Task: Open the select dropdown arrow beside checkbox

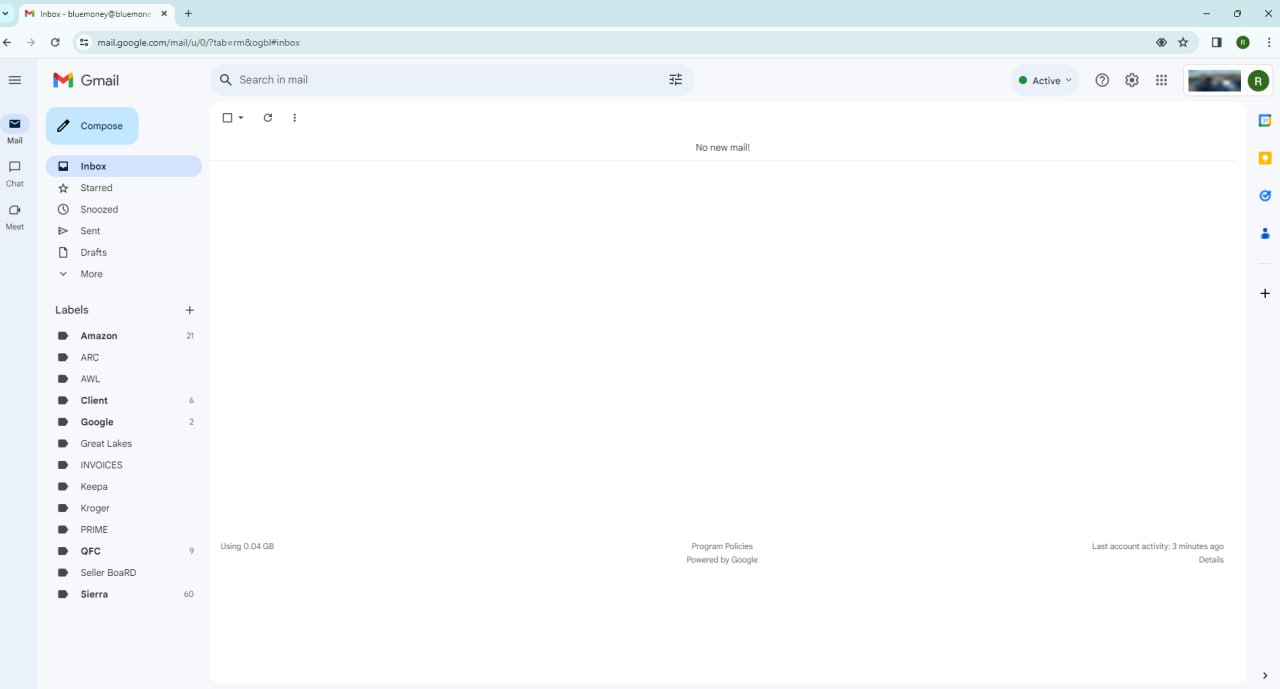Action: click(x=241, y=118)
